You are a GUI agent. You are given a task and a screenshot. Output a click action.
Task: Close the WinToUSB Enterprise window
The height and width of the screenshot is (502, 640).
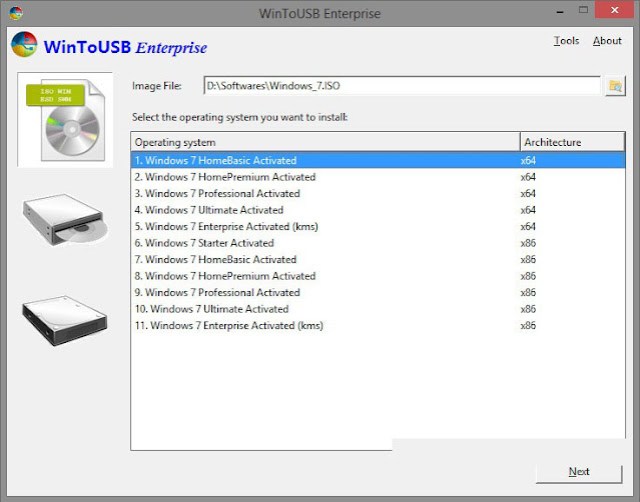614,10
